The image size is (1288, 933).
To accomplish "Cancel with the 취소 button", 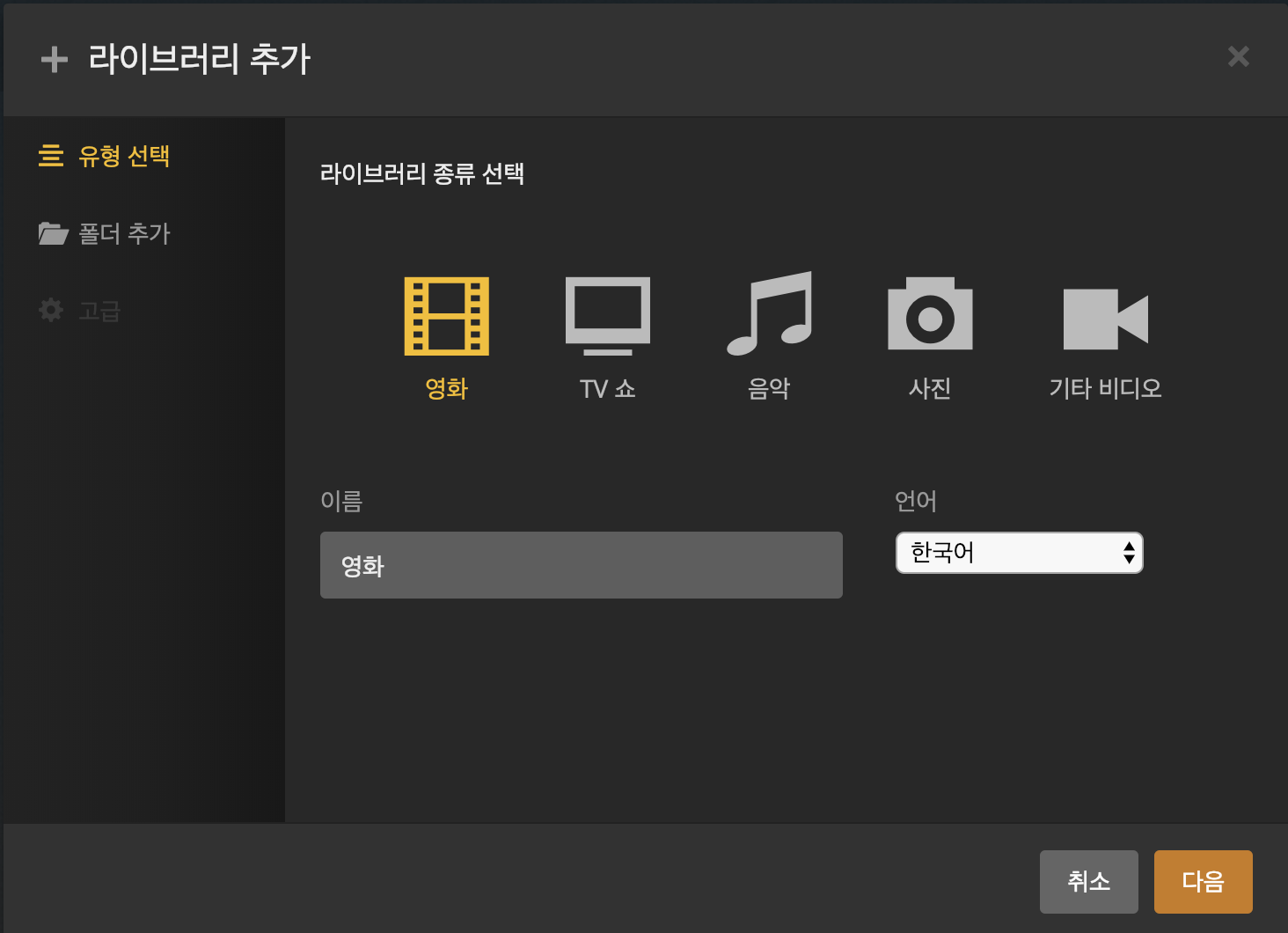I will pyautogui.click(x=1089, y=882).
